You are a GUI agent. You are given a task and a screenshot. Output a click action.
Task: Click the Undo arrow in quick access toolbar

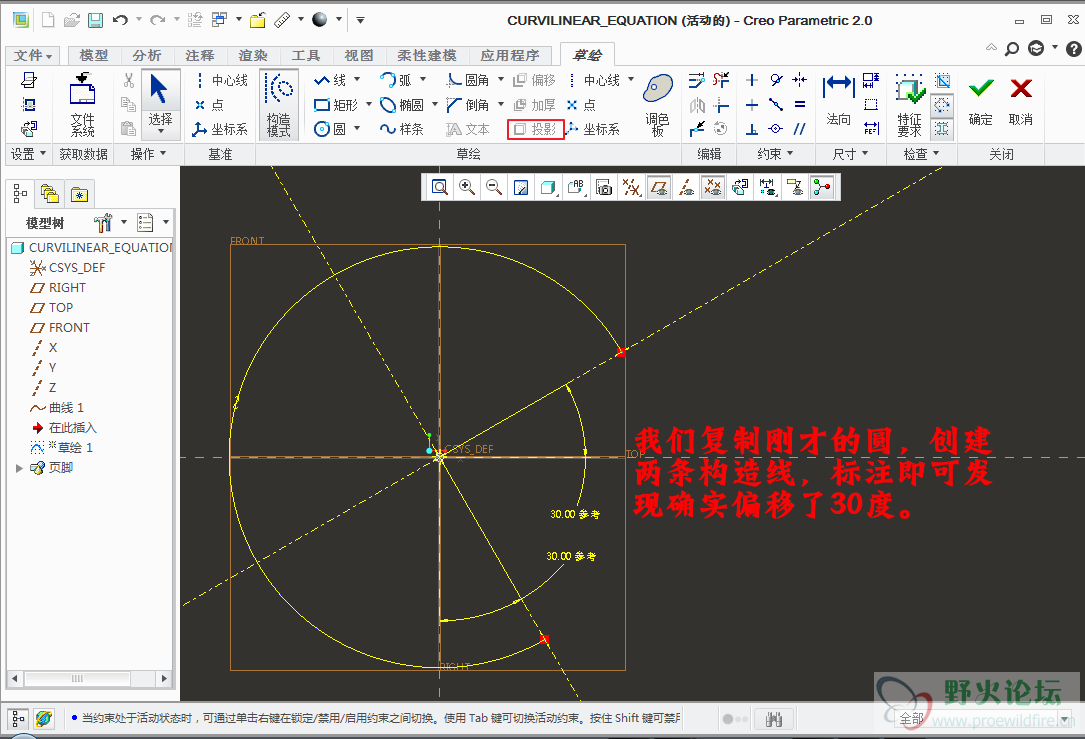120,20
